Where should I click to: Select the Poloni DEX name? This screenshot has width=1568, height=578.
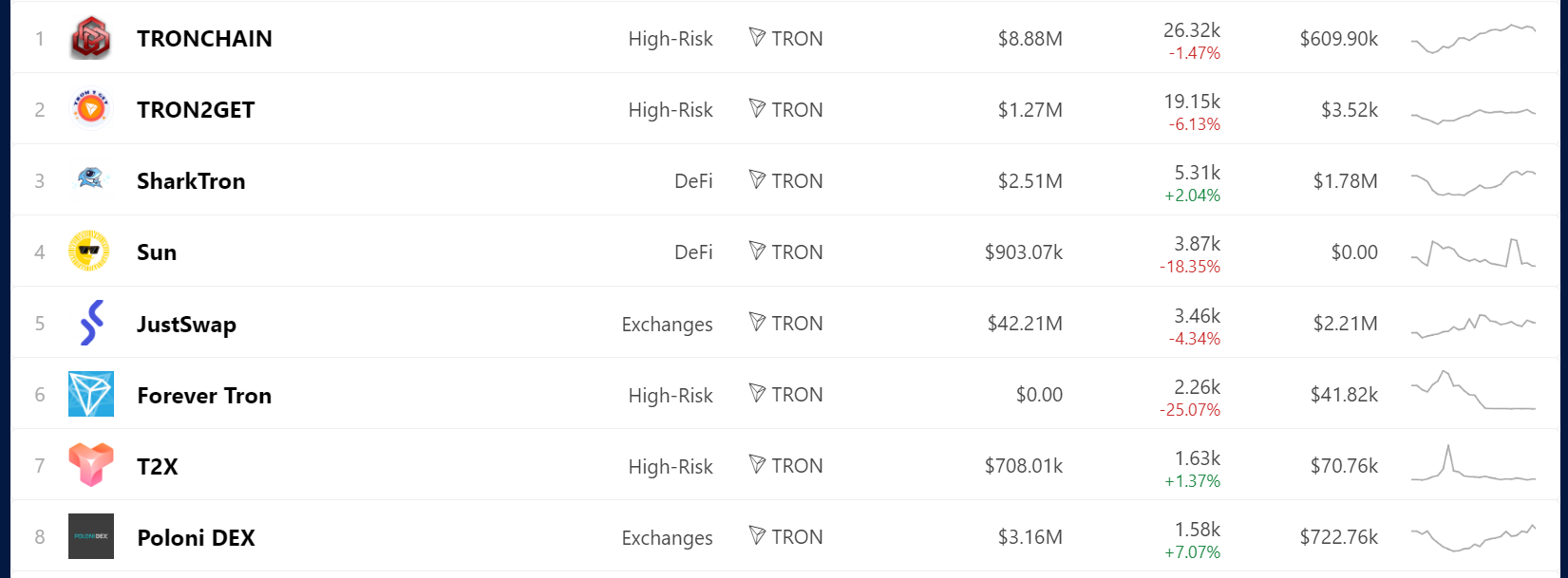[x=196, y=538]
